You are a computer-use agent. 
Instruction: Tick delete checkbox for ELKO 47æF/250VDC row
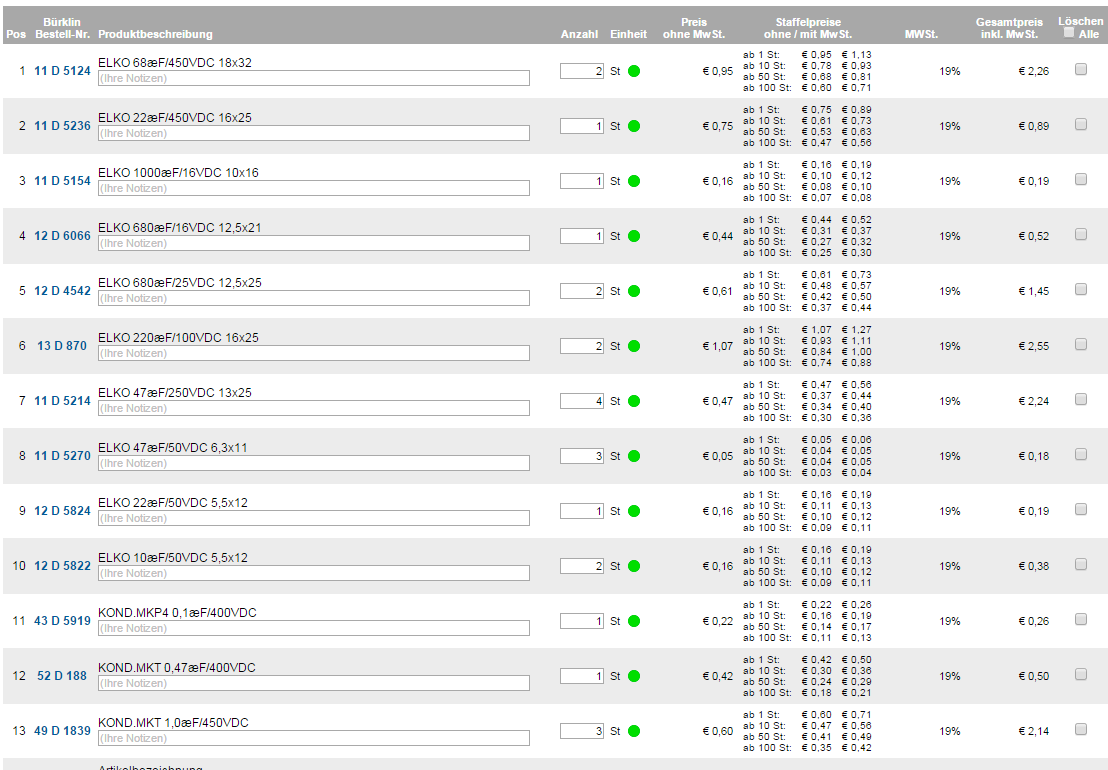pyautogui.click(x=1080, y=400)
